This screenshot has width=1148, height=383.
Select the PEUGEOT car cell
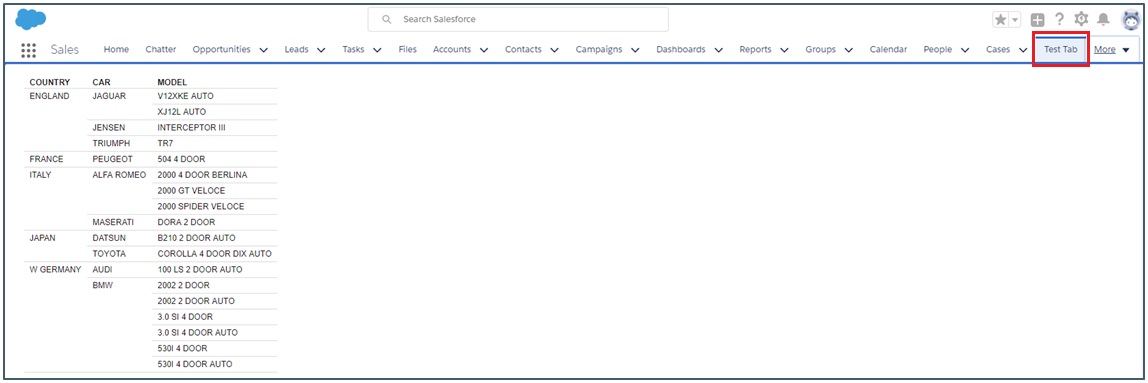(x=113, y=159)
